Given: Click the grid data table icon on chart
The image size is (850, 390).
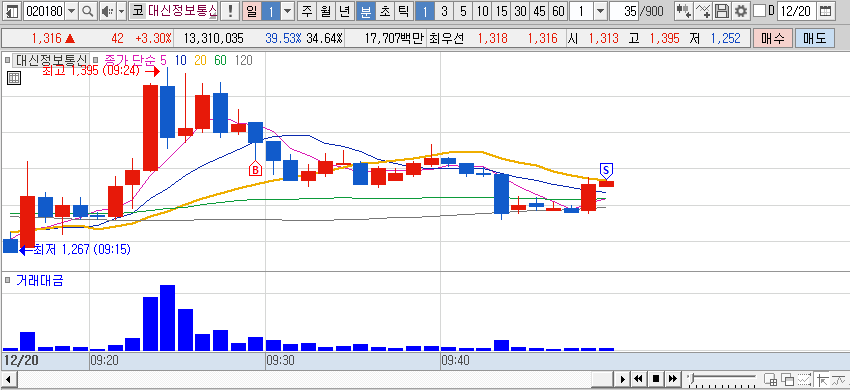Looking at the screenshot, I should tap(14, 78).
